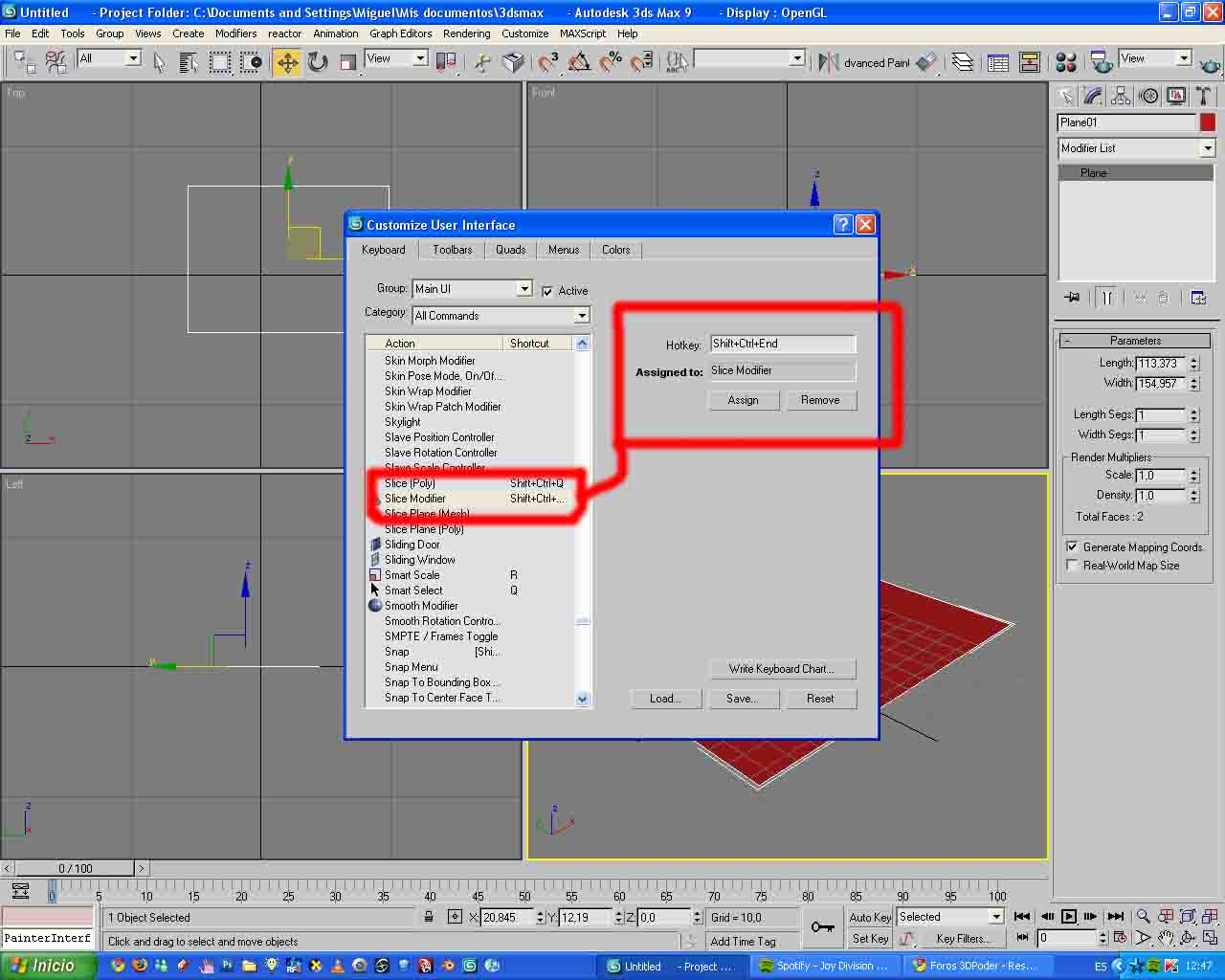Switch to the Colors tab

point(616,250)
